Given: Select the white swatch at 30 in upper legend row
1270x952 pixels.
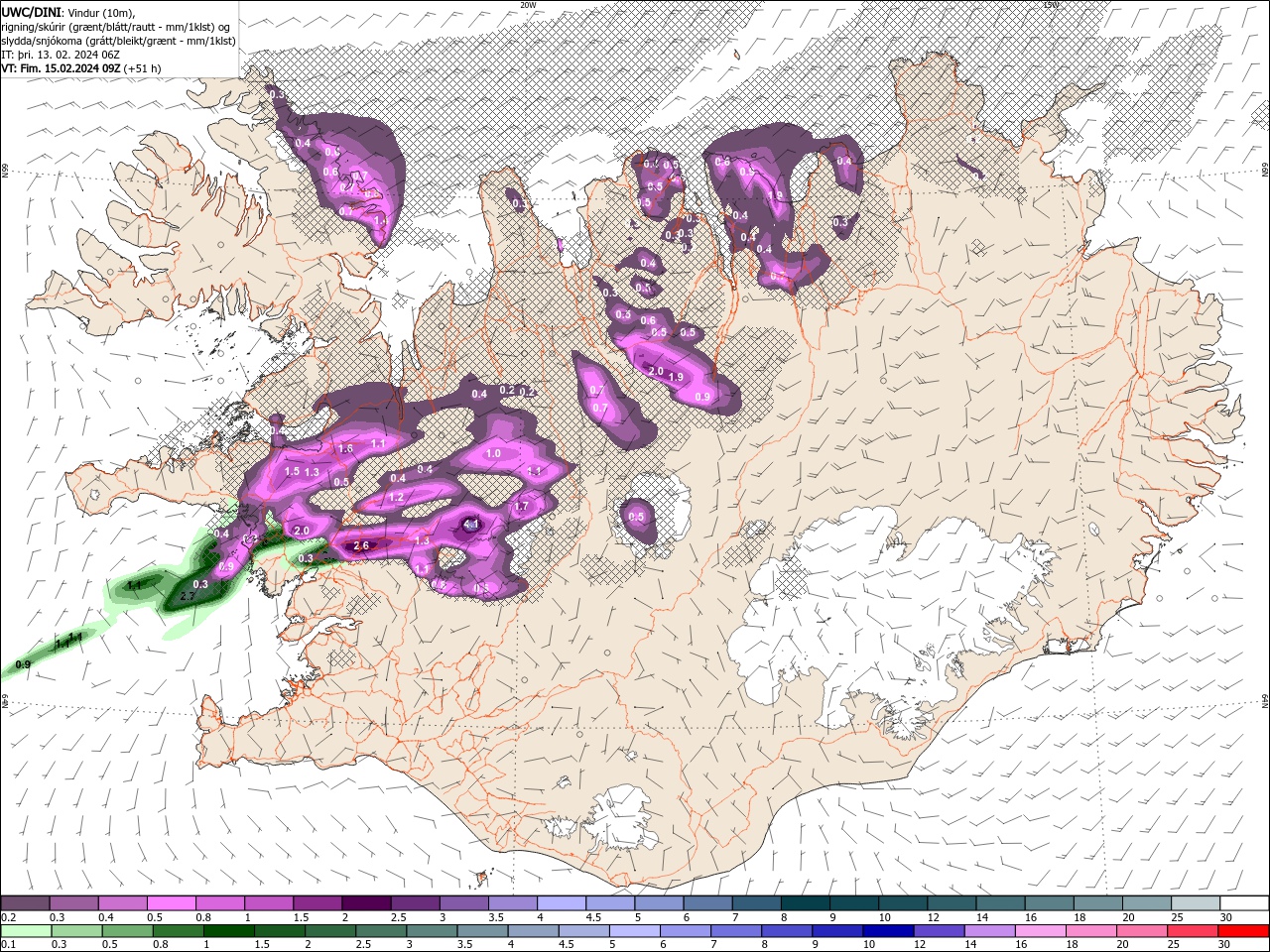Looking at the screenshot, I should [x=1244, y=902].
